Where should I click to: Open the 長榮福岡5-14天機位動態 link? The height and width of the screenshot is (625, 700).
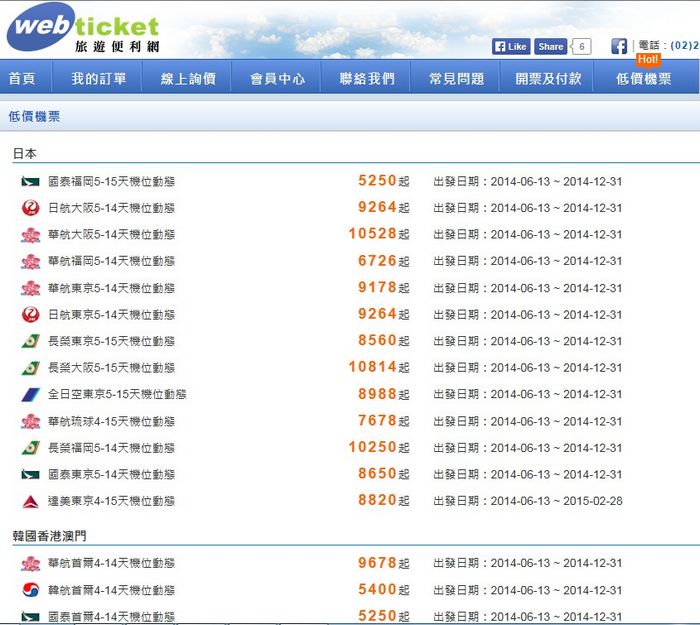111,448
